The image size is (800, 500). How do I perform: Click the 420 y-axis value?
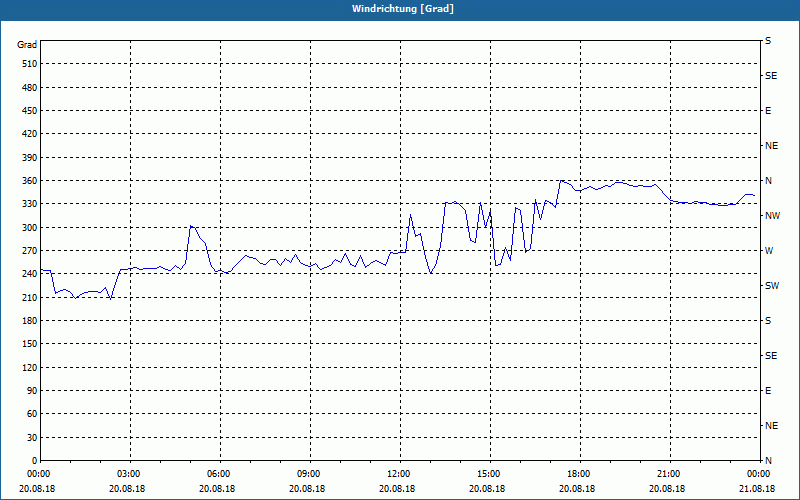30,134
